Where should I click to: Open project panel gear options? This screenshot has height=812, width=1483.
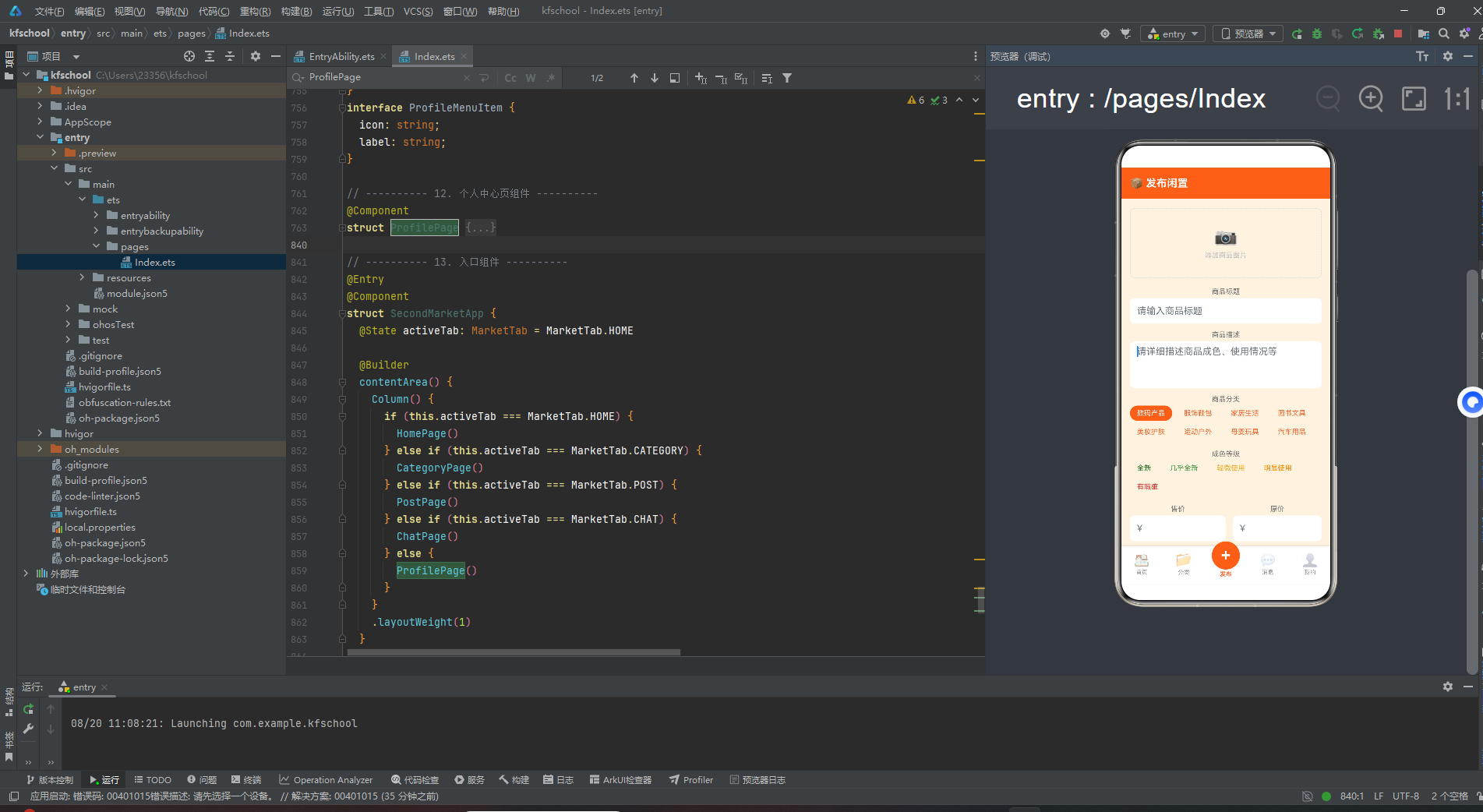256,56
